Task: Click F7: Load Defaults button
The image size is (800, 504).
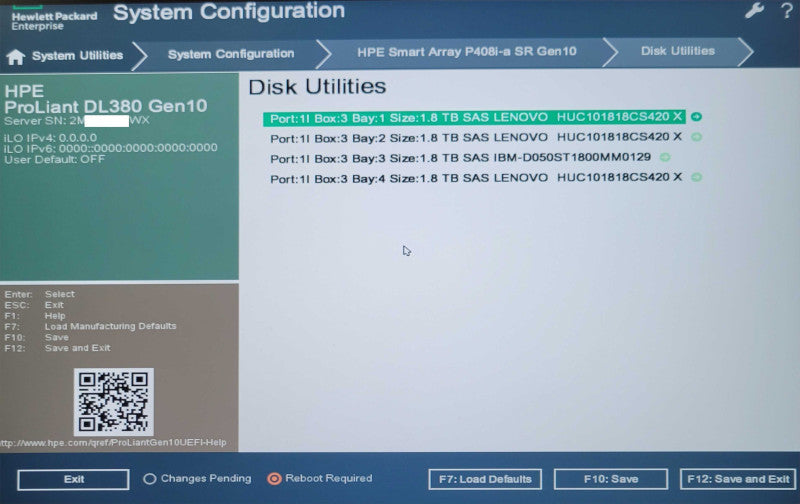Action: tap(485, 480)
